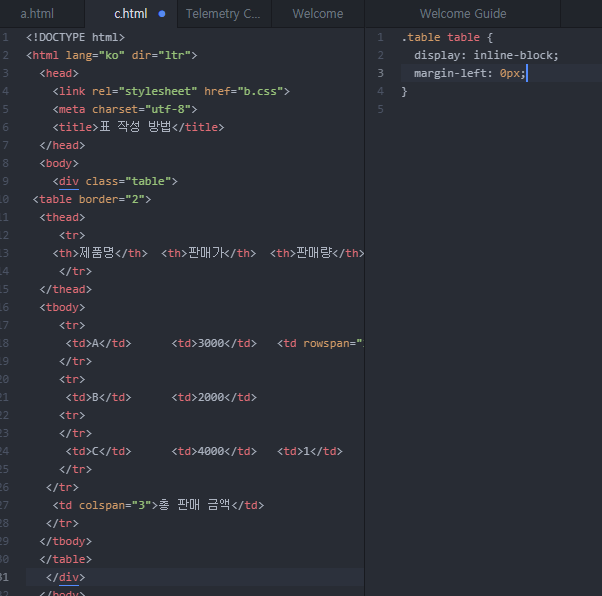
Task: Click the .table table selector line
Action: [x=447, y=37]
